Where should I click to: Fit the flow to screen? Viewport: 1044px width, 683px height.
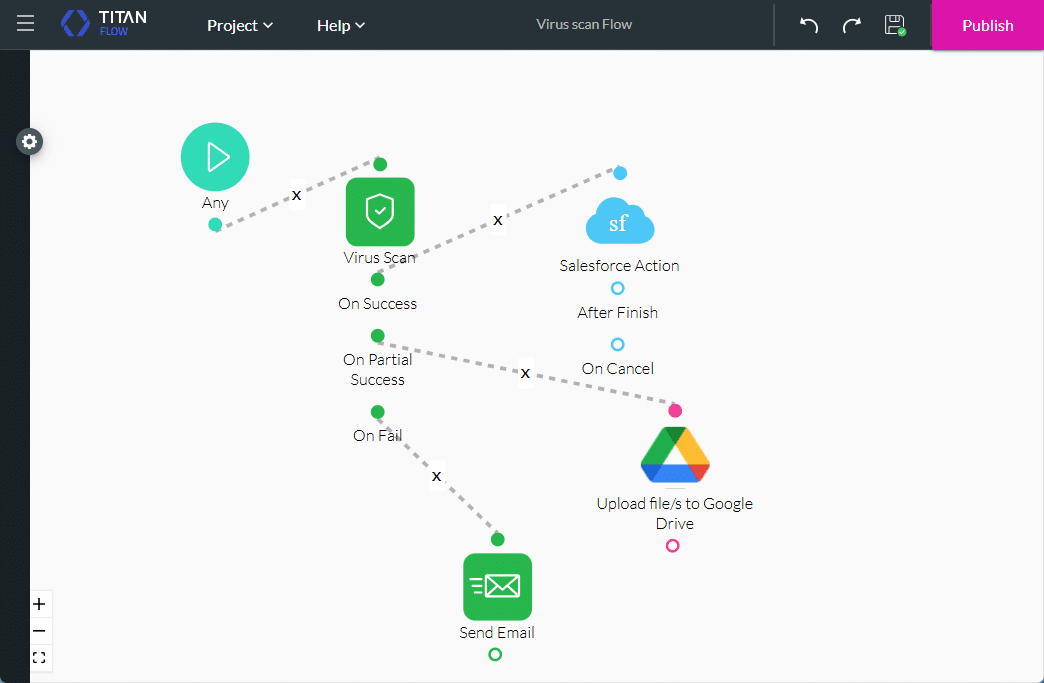[x=39, y=658]
